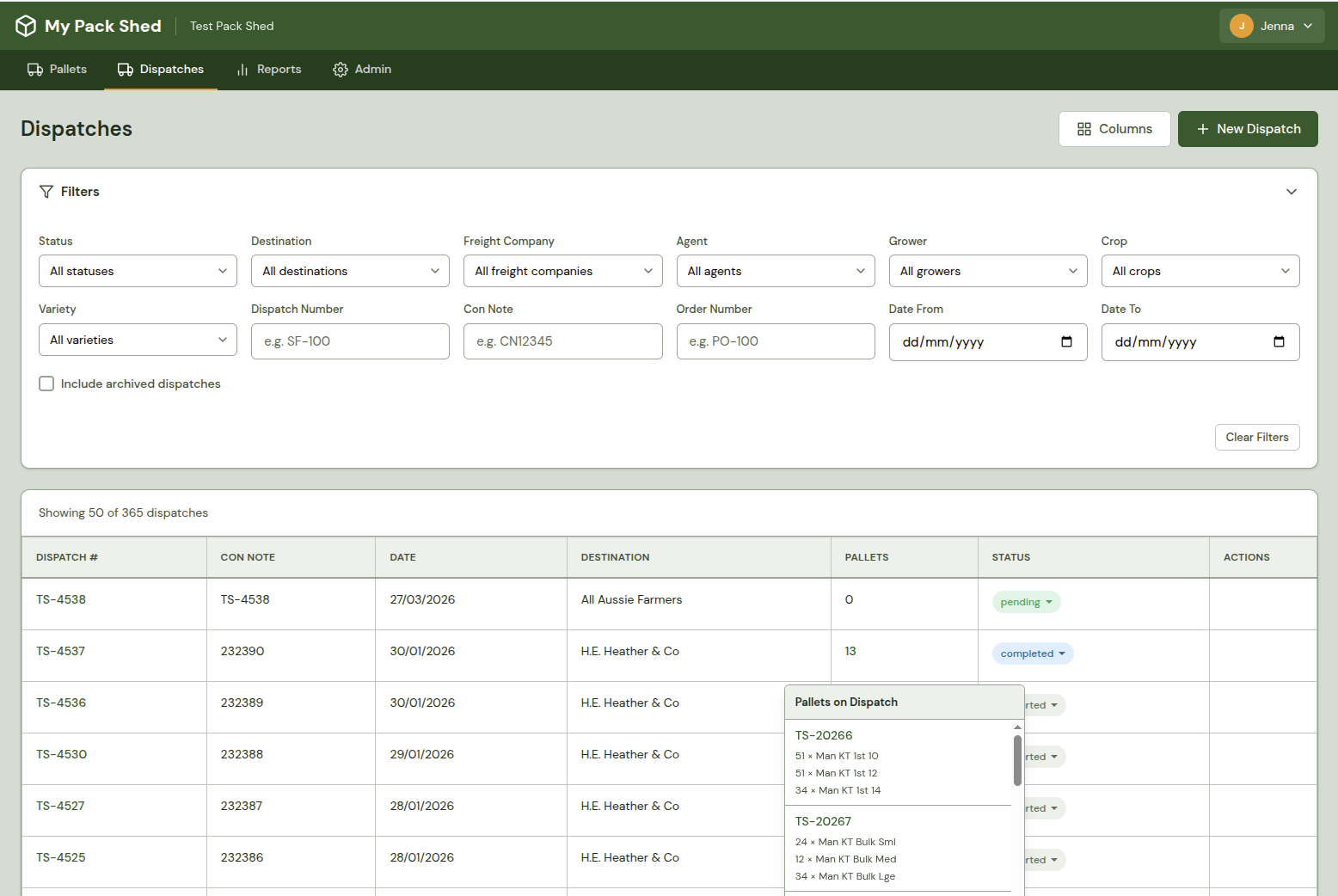This screenshot has width=1338, height=896.
Task: Open the Date From calendar picker icon
Action: pyautogui.click(x=1066, y=341)
